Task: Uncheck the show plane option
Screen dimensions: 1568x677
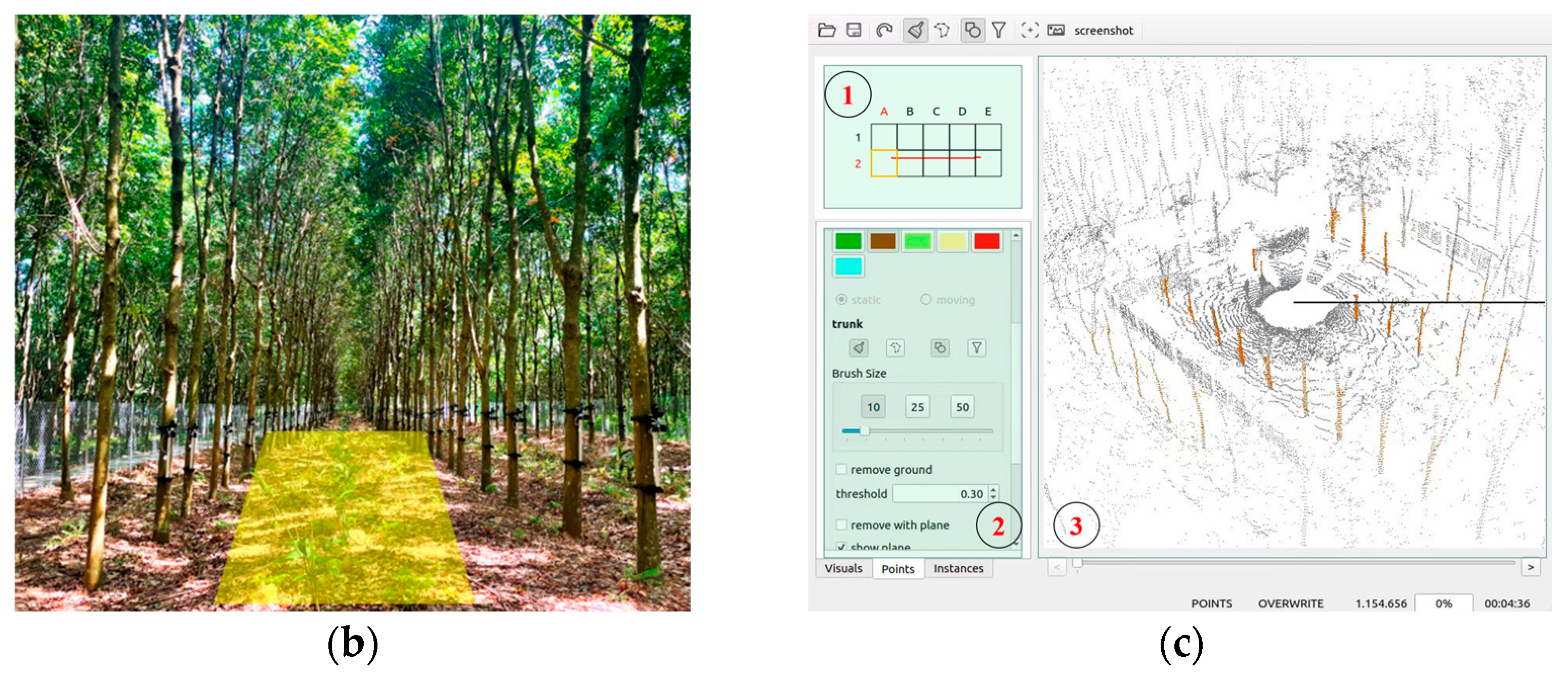Action: (x=843, y=547)
